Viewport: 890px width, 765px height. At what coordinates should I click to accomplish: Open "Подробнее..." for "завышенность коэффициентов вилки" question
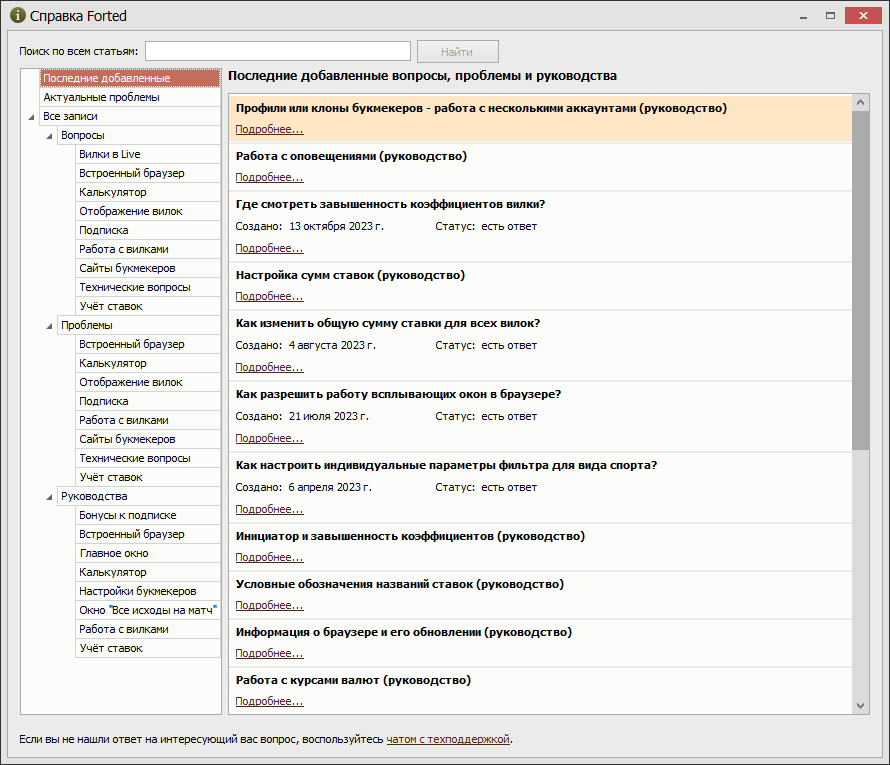[270, 249]
